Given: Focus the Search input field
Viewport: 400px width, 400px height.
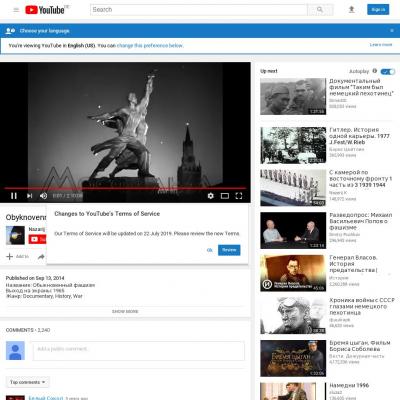Looking at the screenshot, I should pyautogui.click(x=199, y=10).
